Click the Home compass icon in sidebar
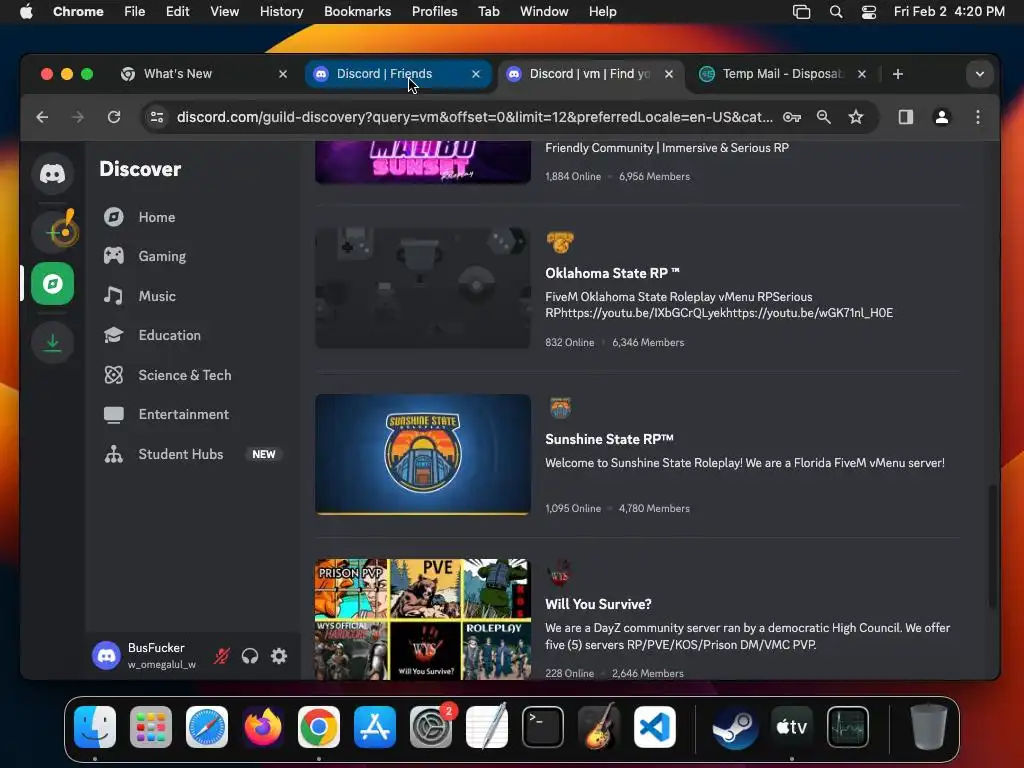 pyautogui.click(x=114, y=217)
